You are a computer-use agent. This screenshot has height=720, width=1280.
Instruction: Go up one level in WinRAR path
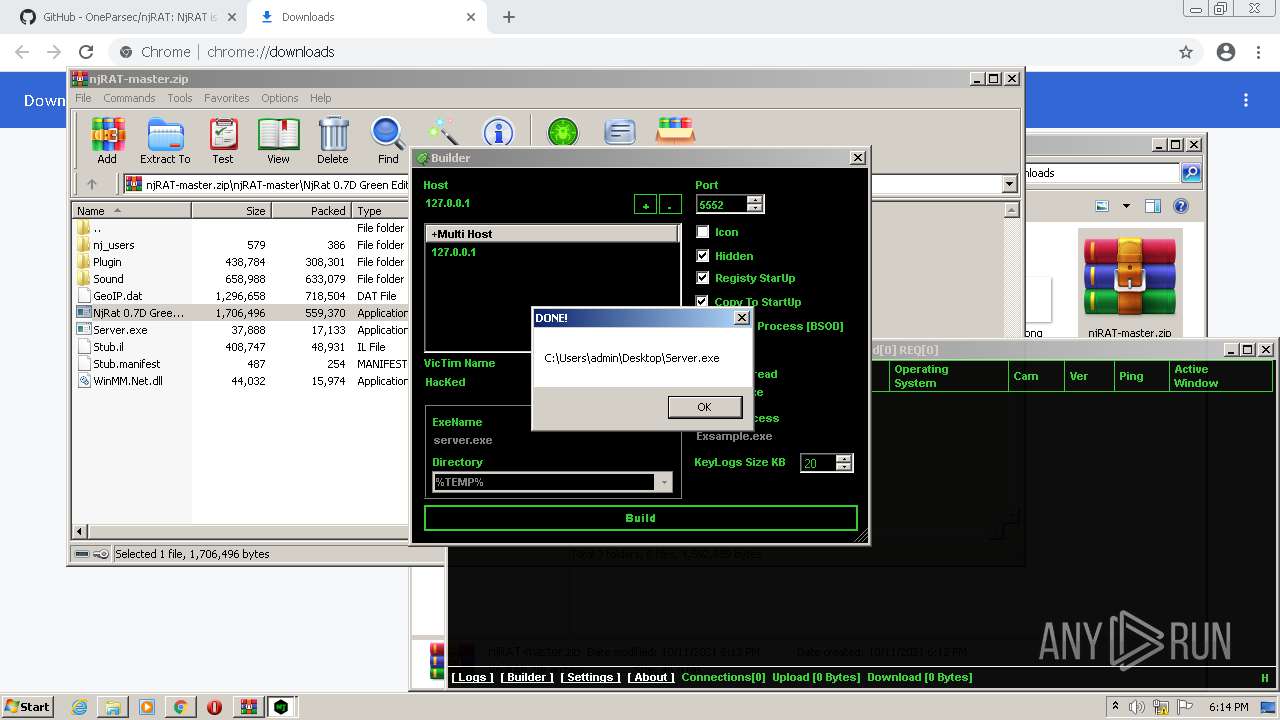pyautogui.click(x=92, y=184)
